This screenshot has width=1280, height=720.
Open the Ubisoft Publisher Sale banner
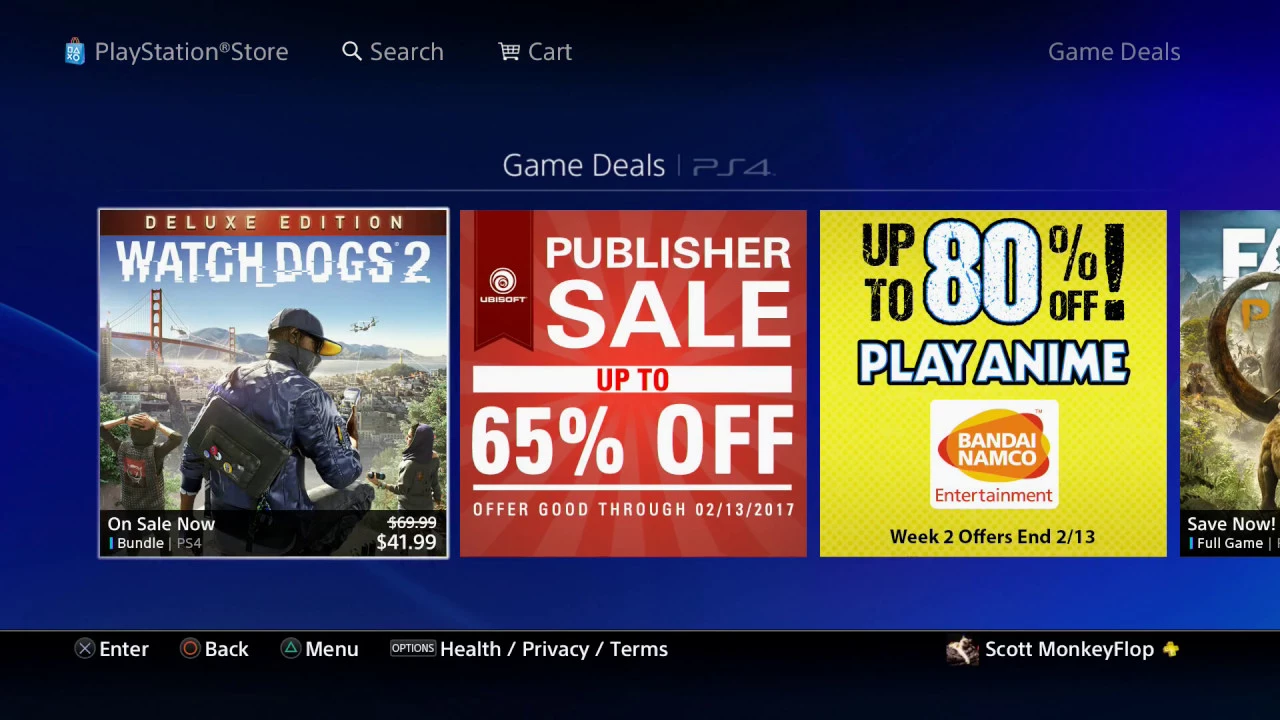click(x=633, y=383)
